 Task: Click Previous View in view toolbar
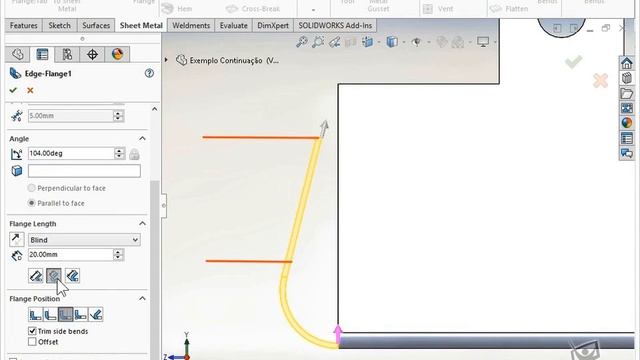[334, 42]
